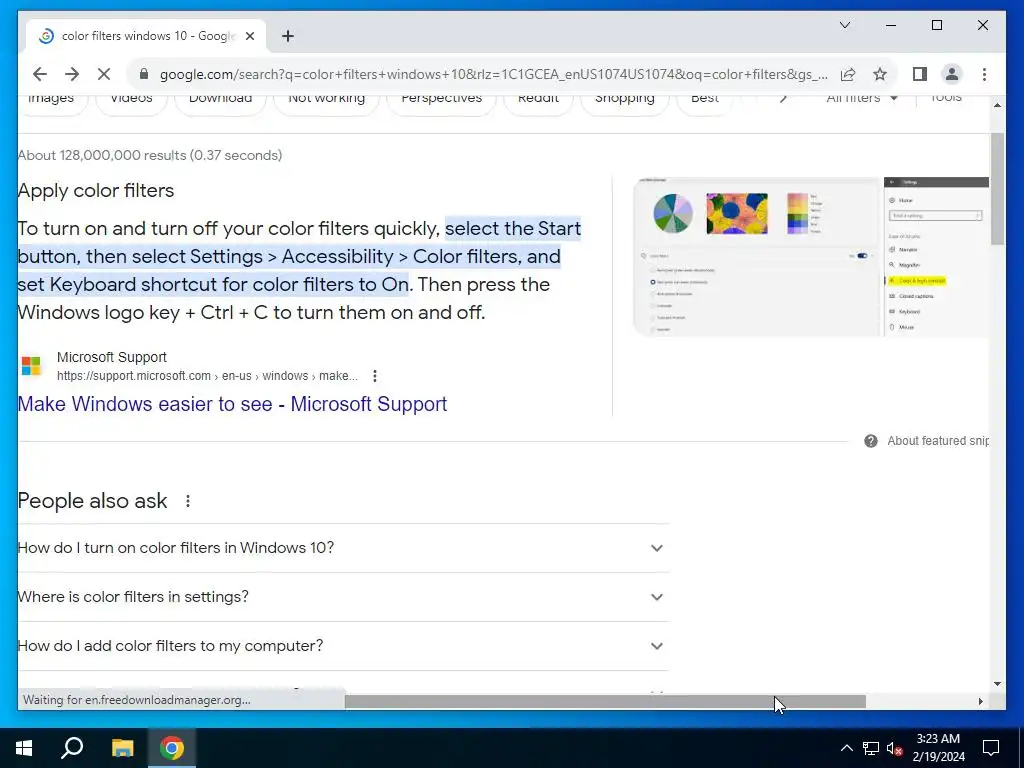View site information via the lock icon

click(144, 74)
